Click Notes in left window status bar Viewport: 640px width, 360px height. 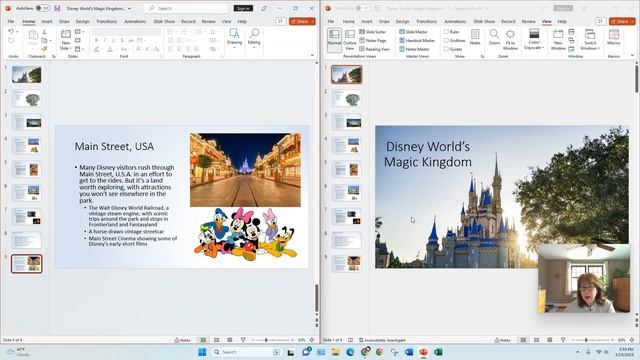tap(182, 340)
